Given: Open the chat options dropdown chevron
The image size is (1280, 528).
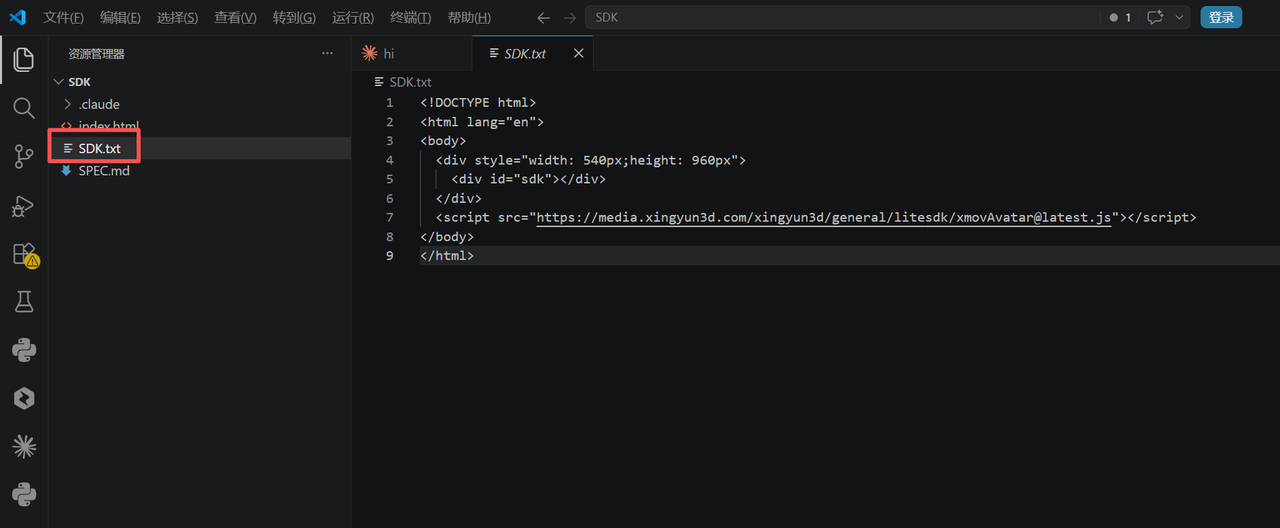Looking at the screenshot, I should 1180,18.
